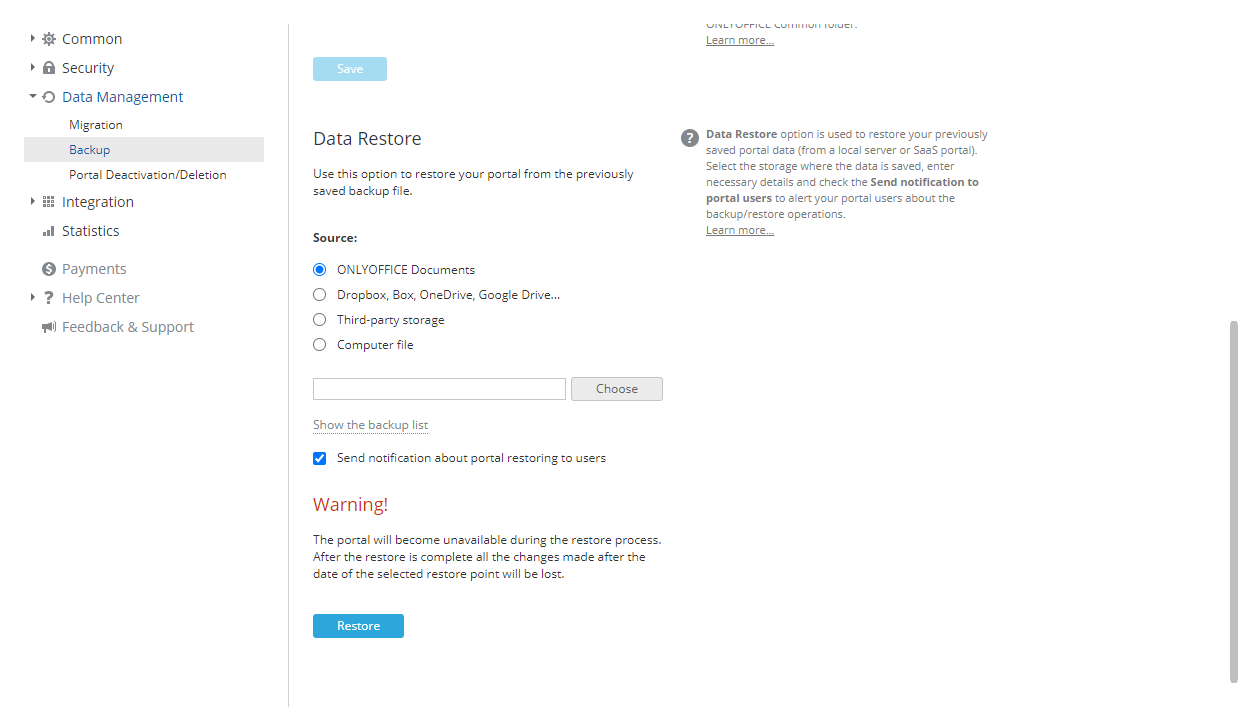Click the Data Management sync icon
The image size is (1240, 708).
click(x=47, y=96)
